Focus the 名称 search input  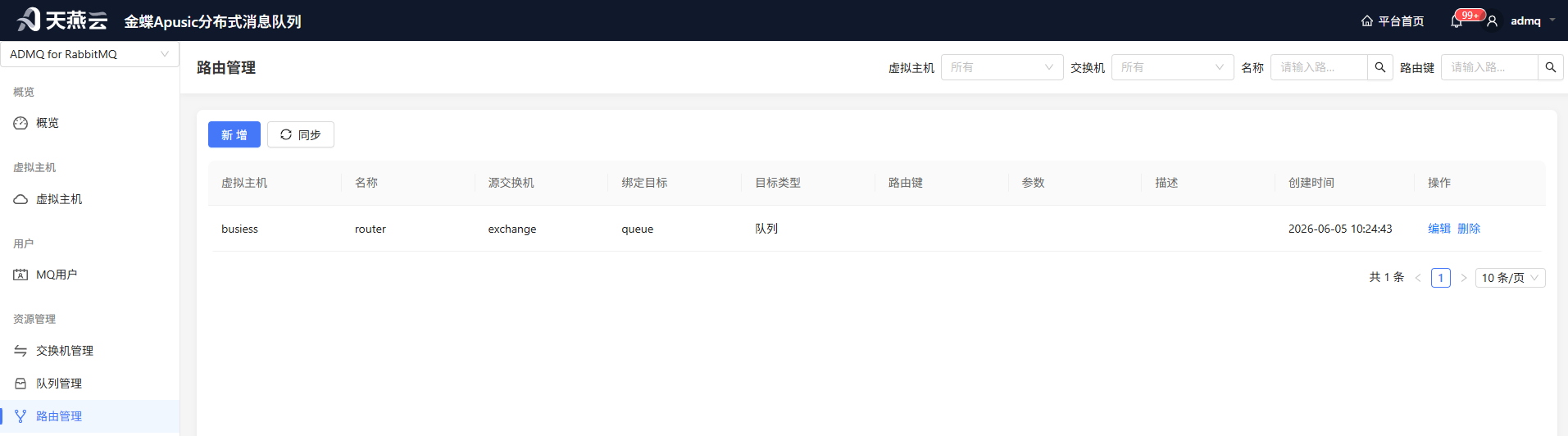click(x=1319, y=67)
